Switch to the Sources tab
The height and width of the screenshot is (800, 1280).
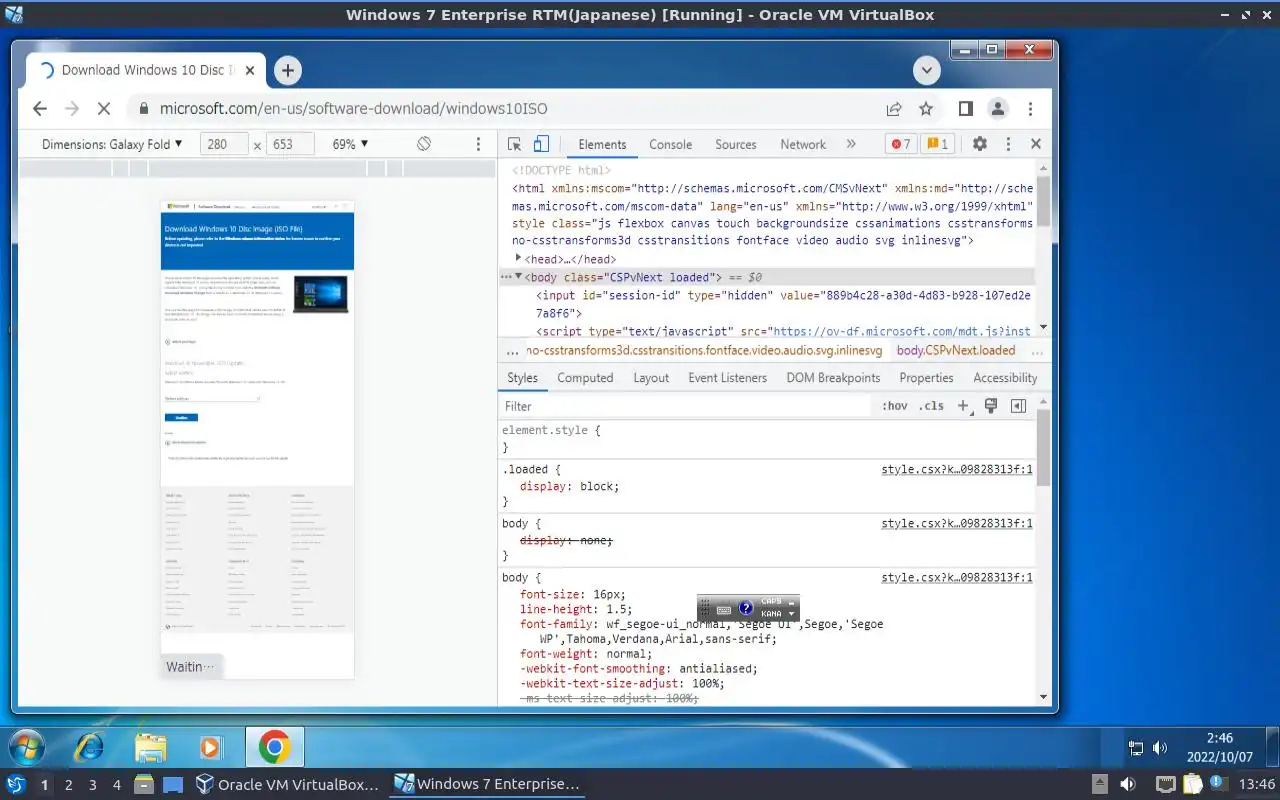pyautogui.click(x=736, y=144)
